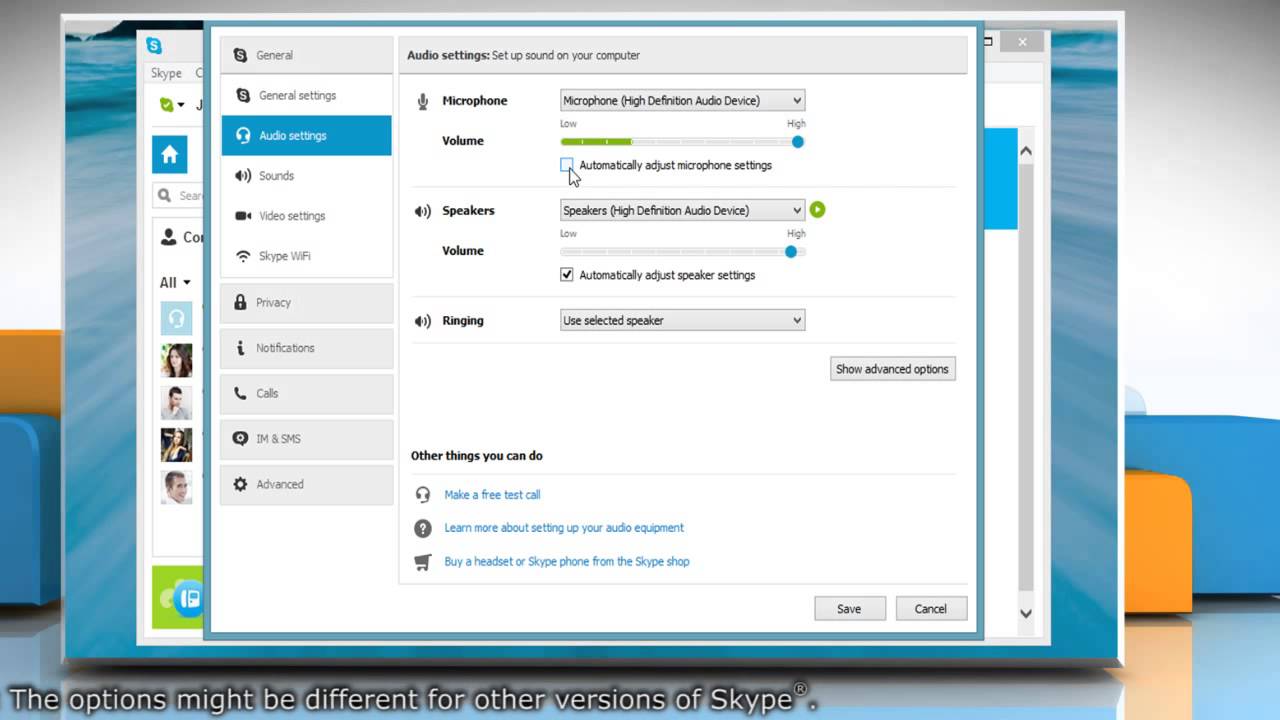
Task: Expand the Privacy section
Action: pos(306,302)
